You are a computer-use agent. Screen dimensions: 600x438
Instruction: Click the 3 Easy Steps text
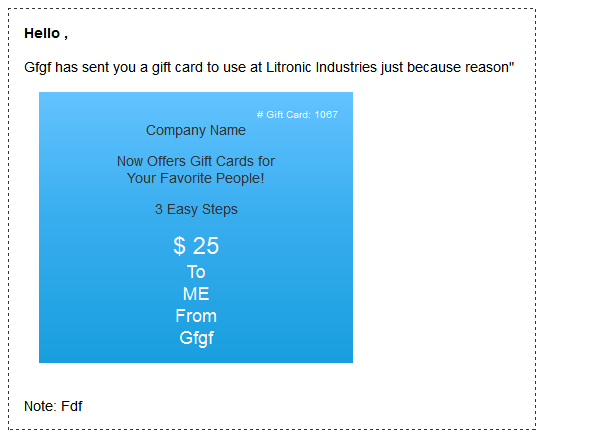point(196,209)
